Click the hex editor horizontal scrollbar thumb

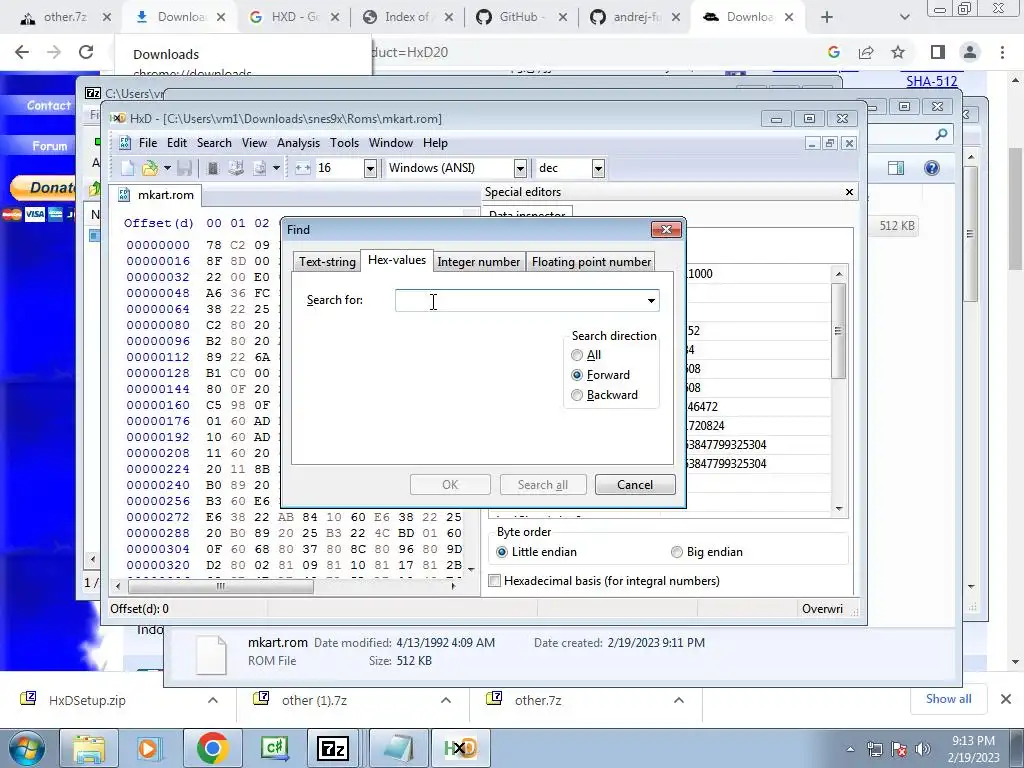221,586
